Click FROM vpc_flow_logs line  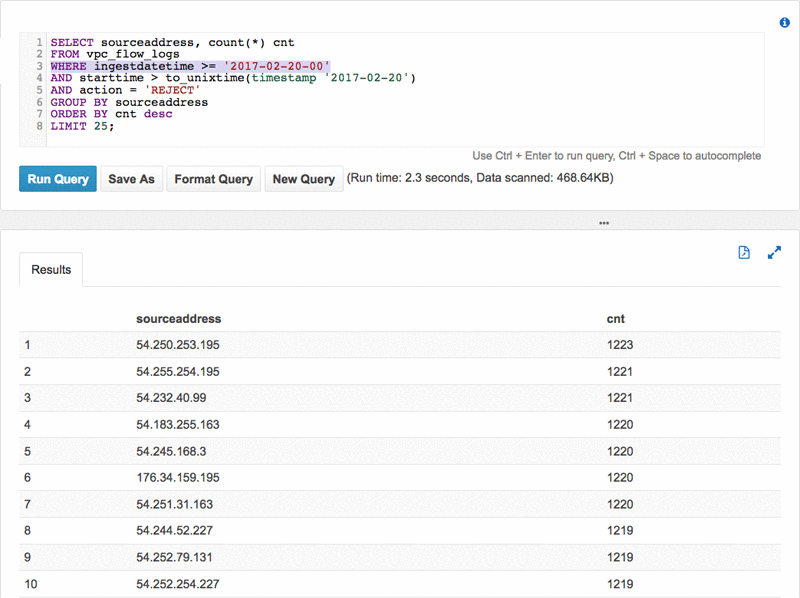tap(115, 54)
